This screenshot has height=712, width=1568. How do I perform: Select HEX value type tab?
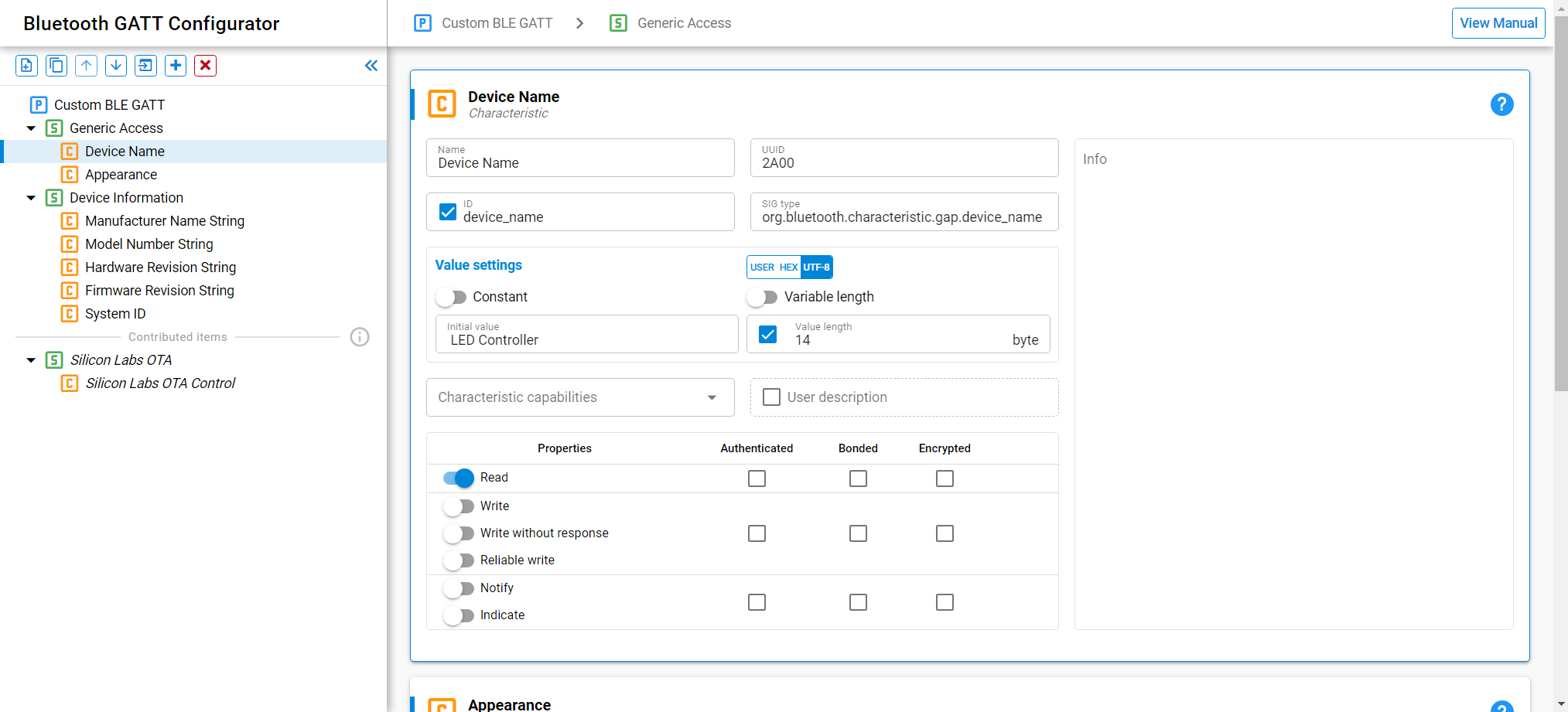[x=788, y=267]
